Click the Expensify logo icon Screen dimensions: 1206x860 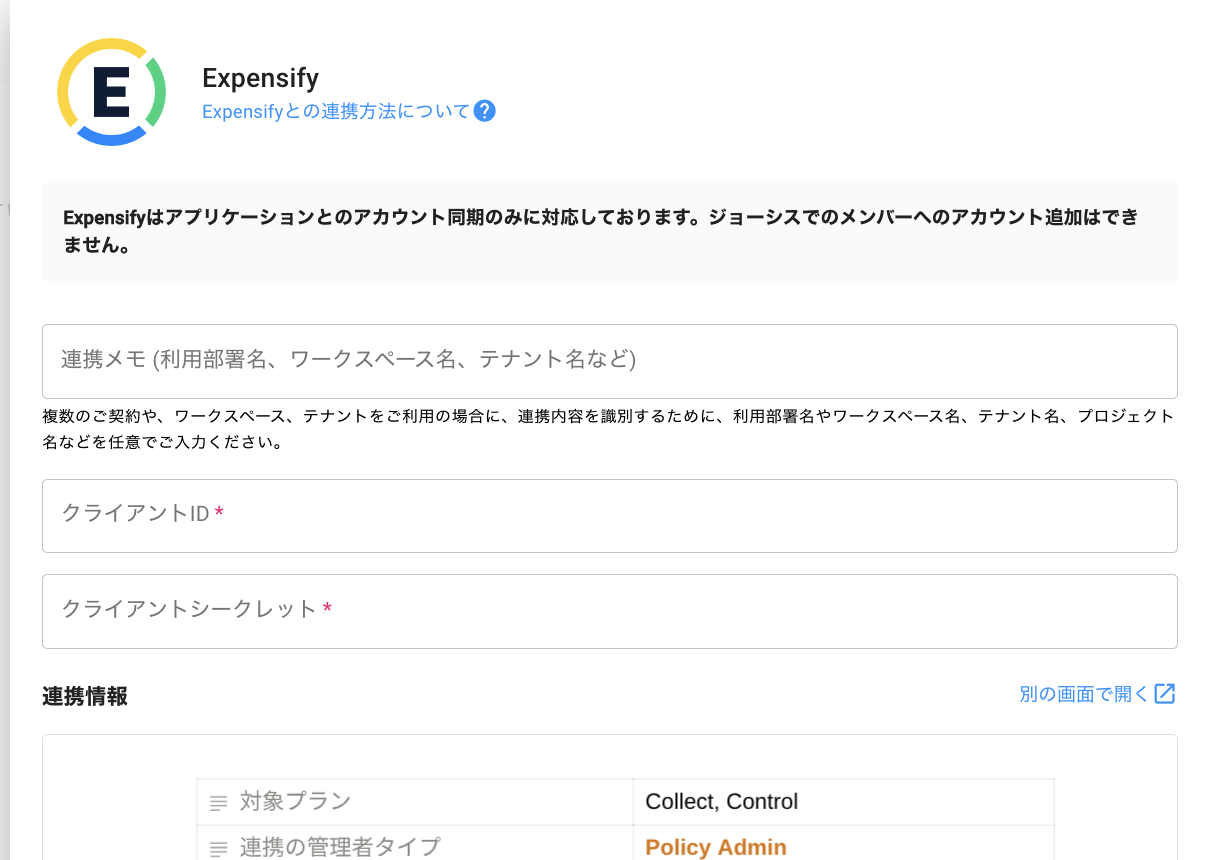[x=111, y=92]
